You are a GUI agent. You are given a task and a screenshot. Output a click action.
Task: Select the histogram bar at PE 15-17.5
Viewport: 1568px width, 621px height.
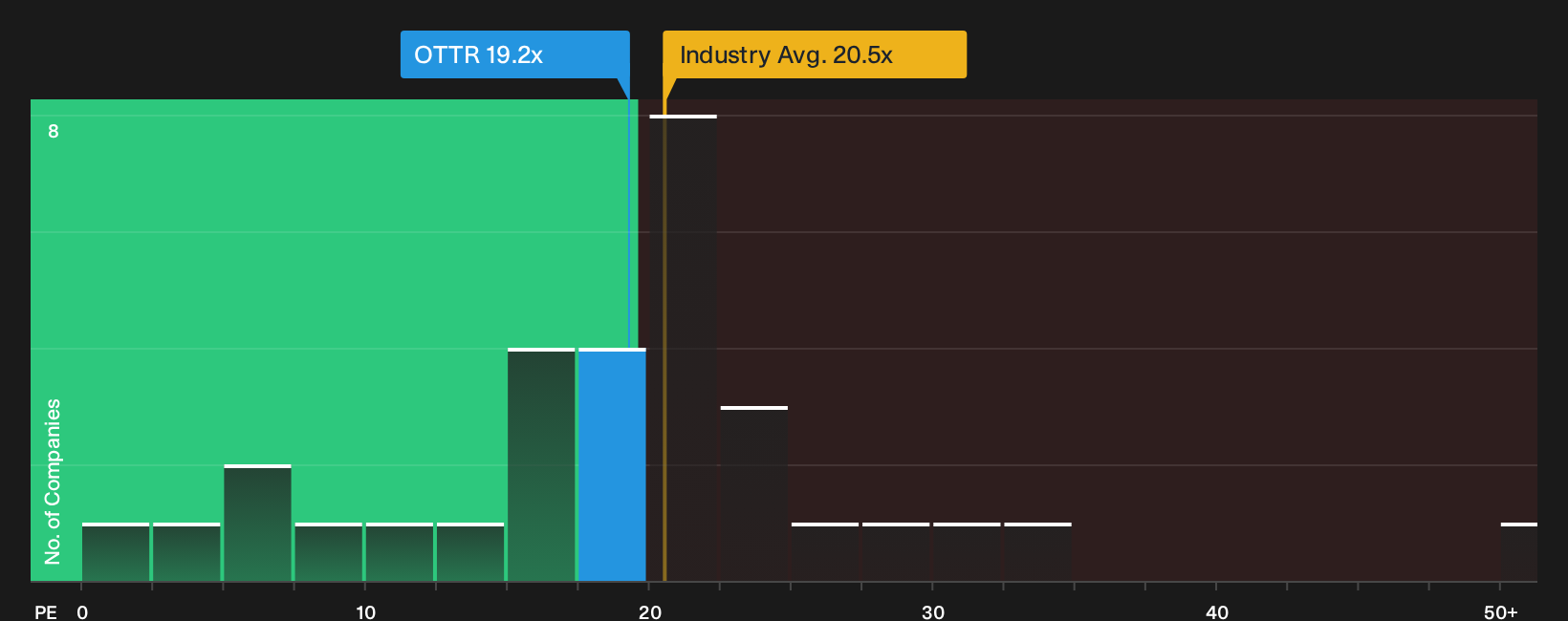(541, 464)
